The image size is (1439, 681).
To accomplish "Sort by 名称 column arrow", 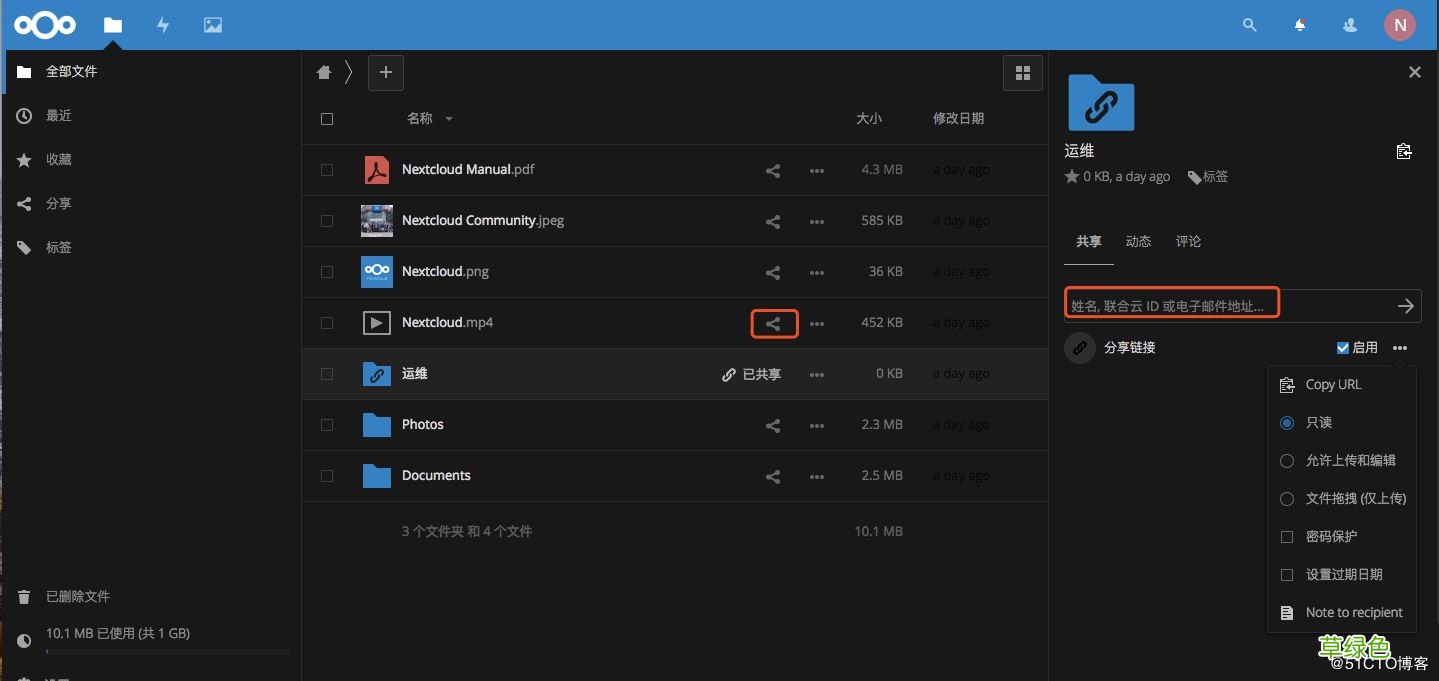I will [x=449, y=119].
